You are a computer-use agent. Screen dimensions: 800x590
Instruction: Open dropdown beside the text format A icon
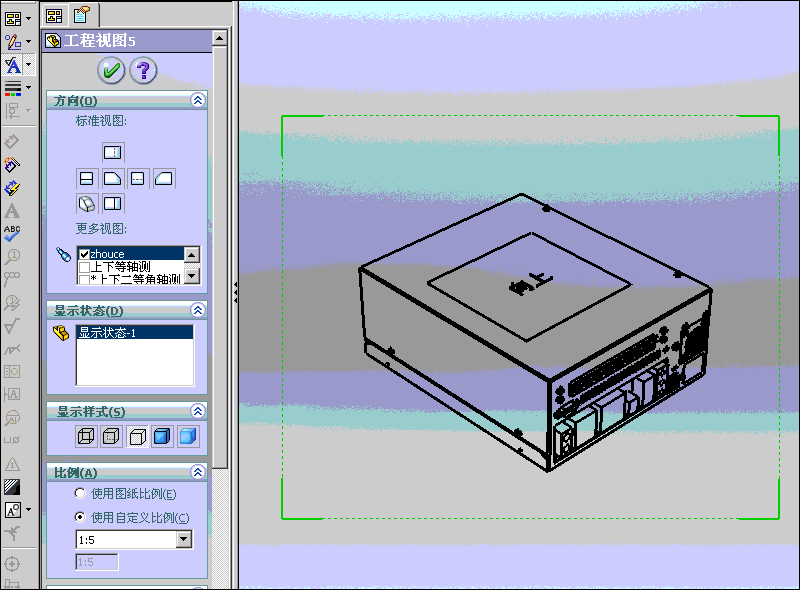click(29, 65)
